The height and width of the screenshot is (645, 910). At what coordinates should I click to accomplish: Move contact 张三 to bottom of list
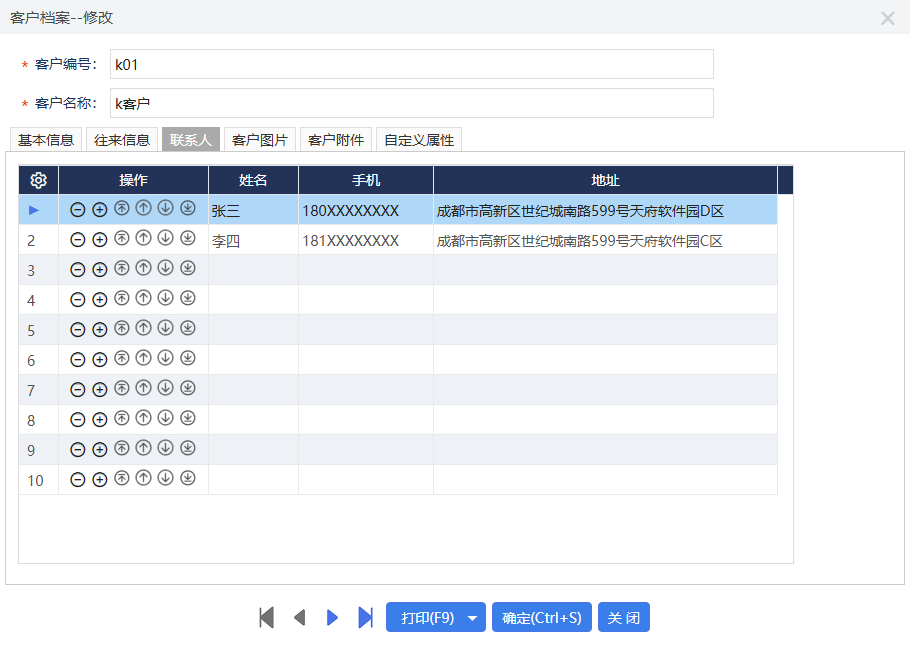pos(188,209)
